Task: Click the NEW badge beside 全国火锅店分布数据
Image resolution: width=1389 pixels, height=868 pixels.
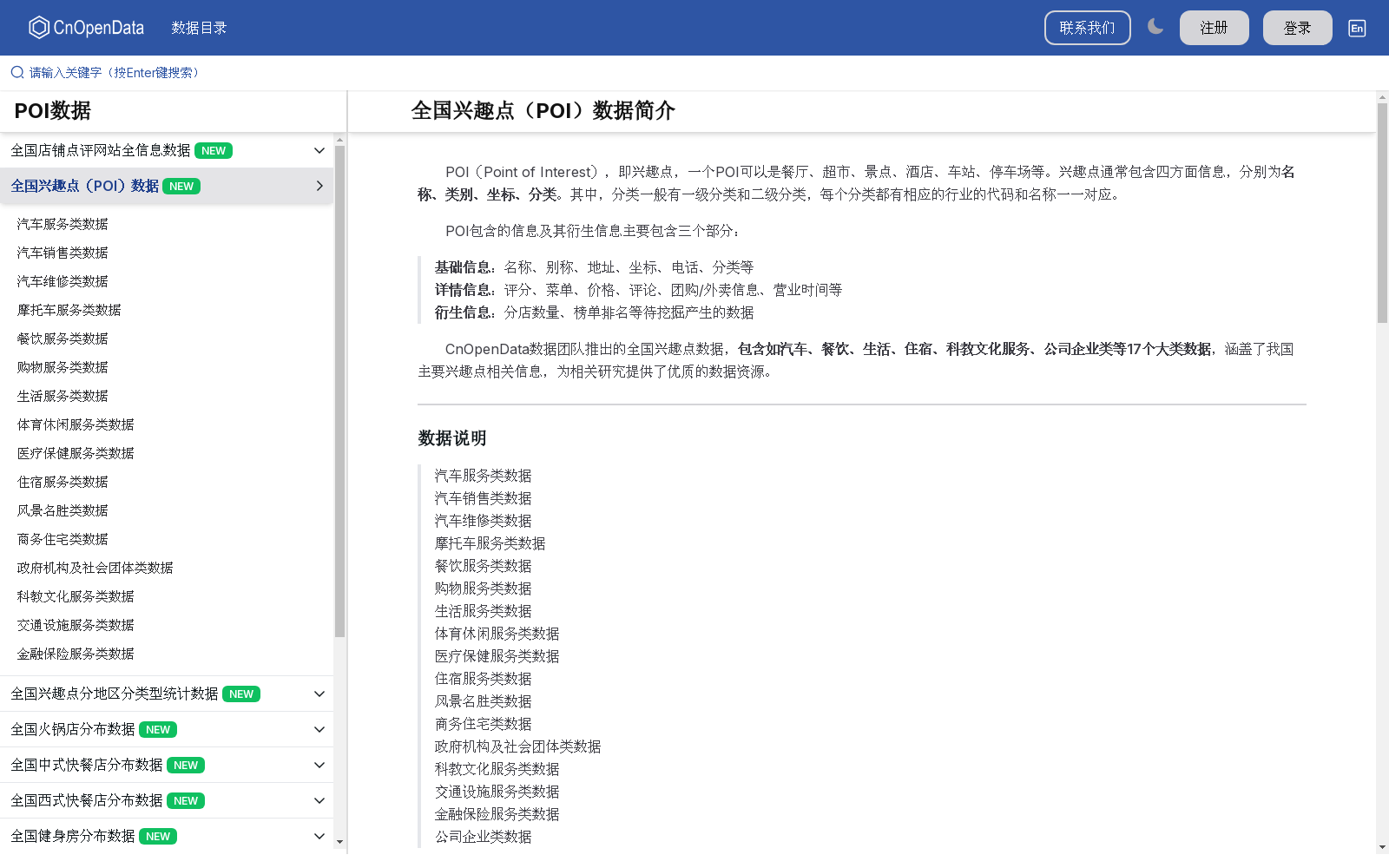Action: pos(158,729)
